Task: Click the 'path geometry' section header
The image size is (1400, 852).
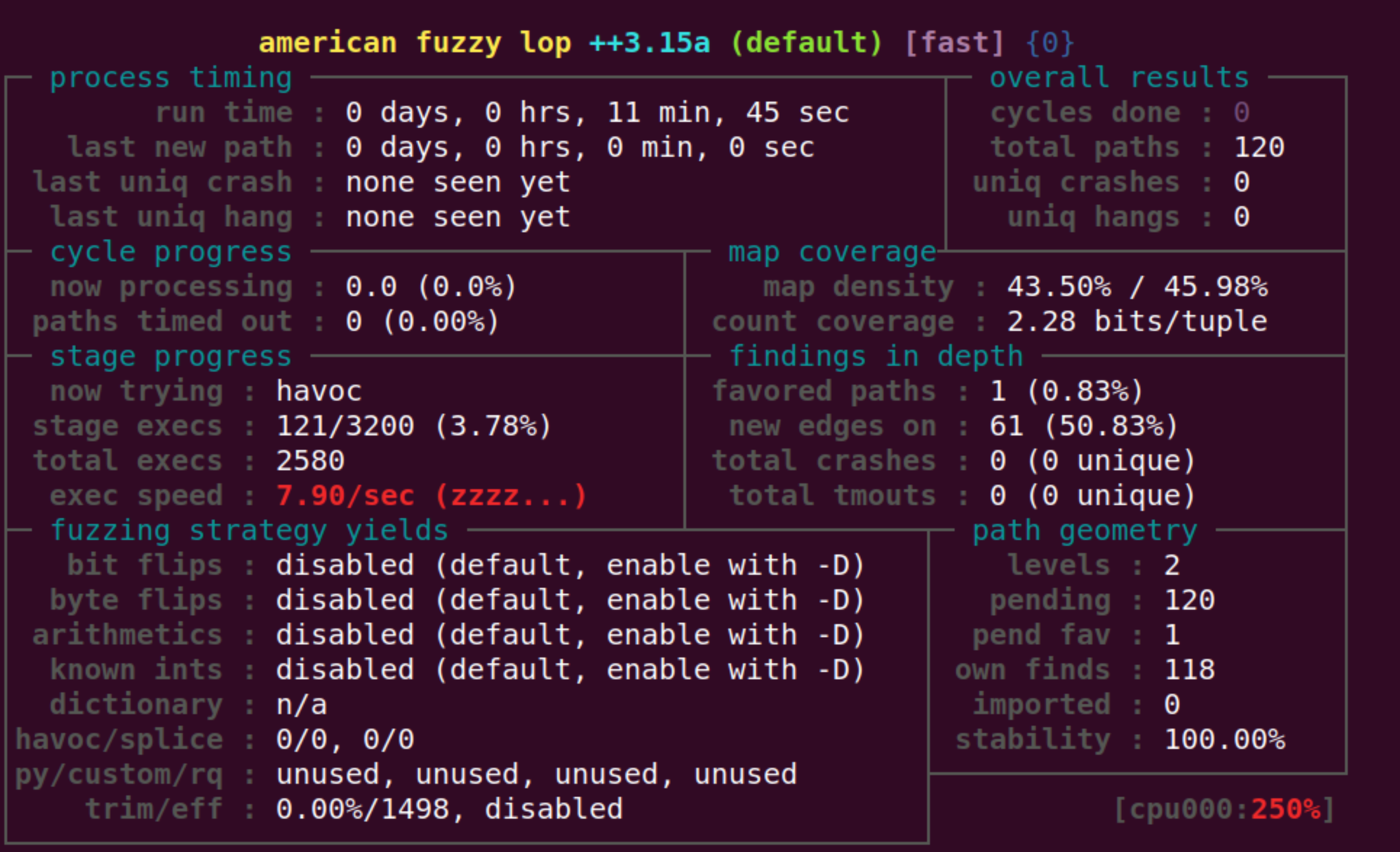Action: pyautogui.click(x=1084, y=531)
